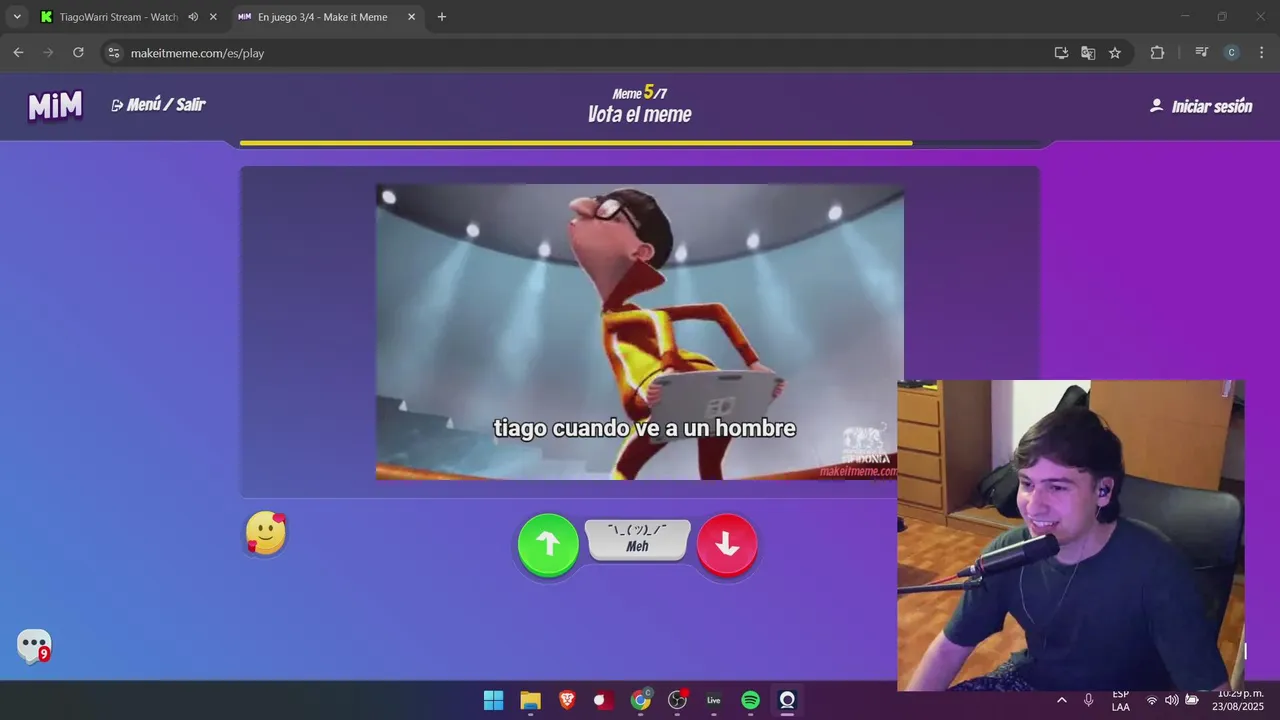Image resolution: width=1280 pixels, height=720 pixels.
Task: Open Chrome three-dot menu
Action: click(1260, 53)
